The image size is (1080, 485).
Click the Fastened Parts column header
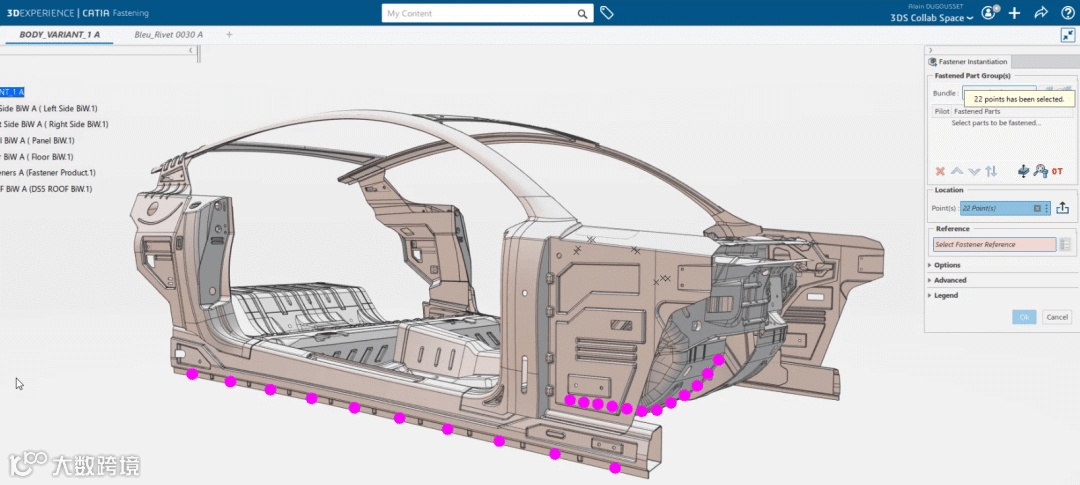click(977, 112)
